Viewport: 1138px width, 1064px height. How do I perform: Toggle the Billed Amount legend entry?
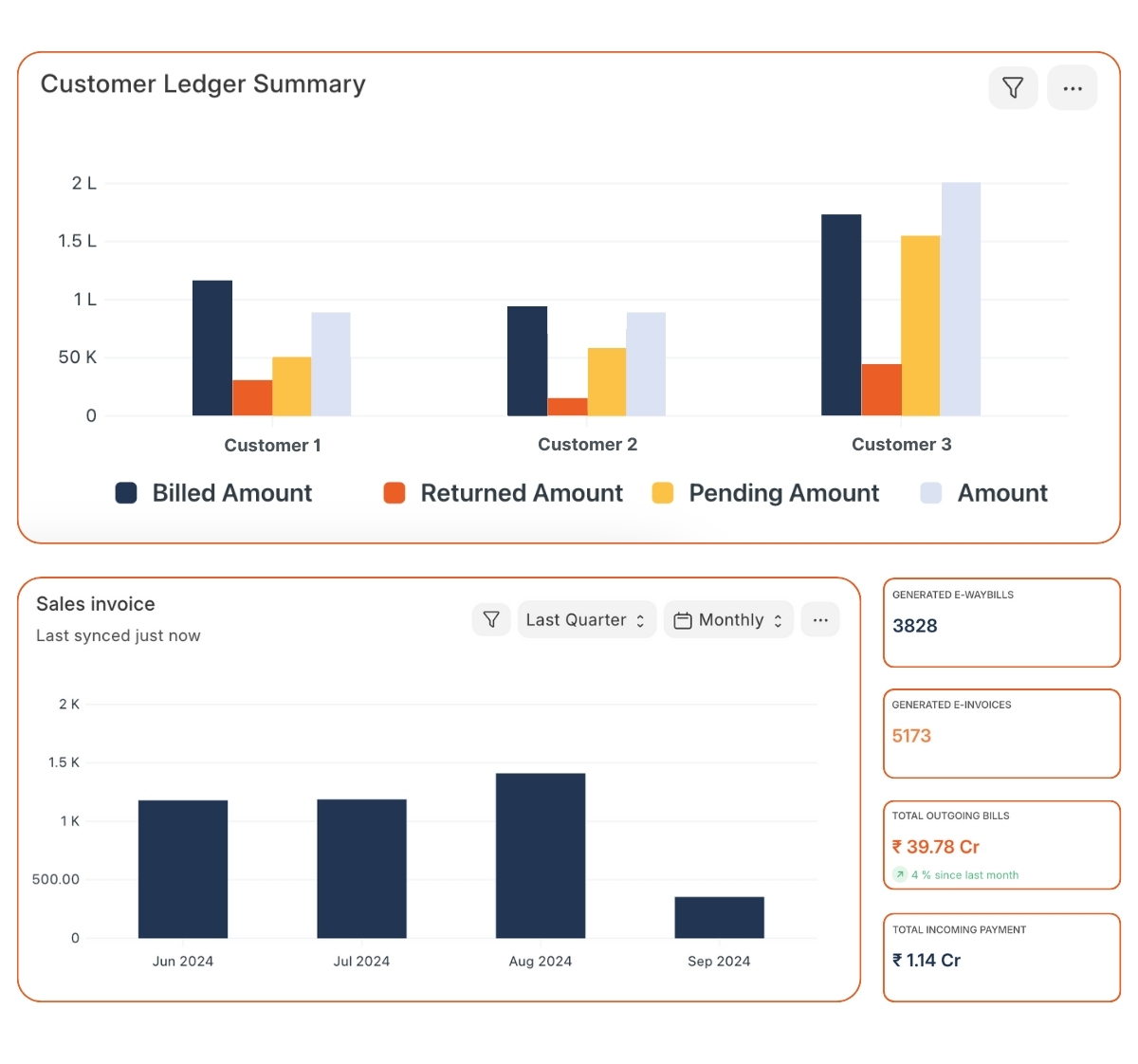pyautogui.click(x=214, y=493)
